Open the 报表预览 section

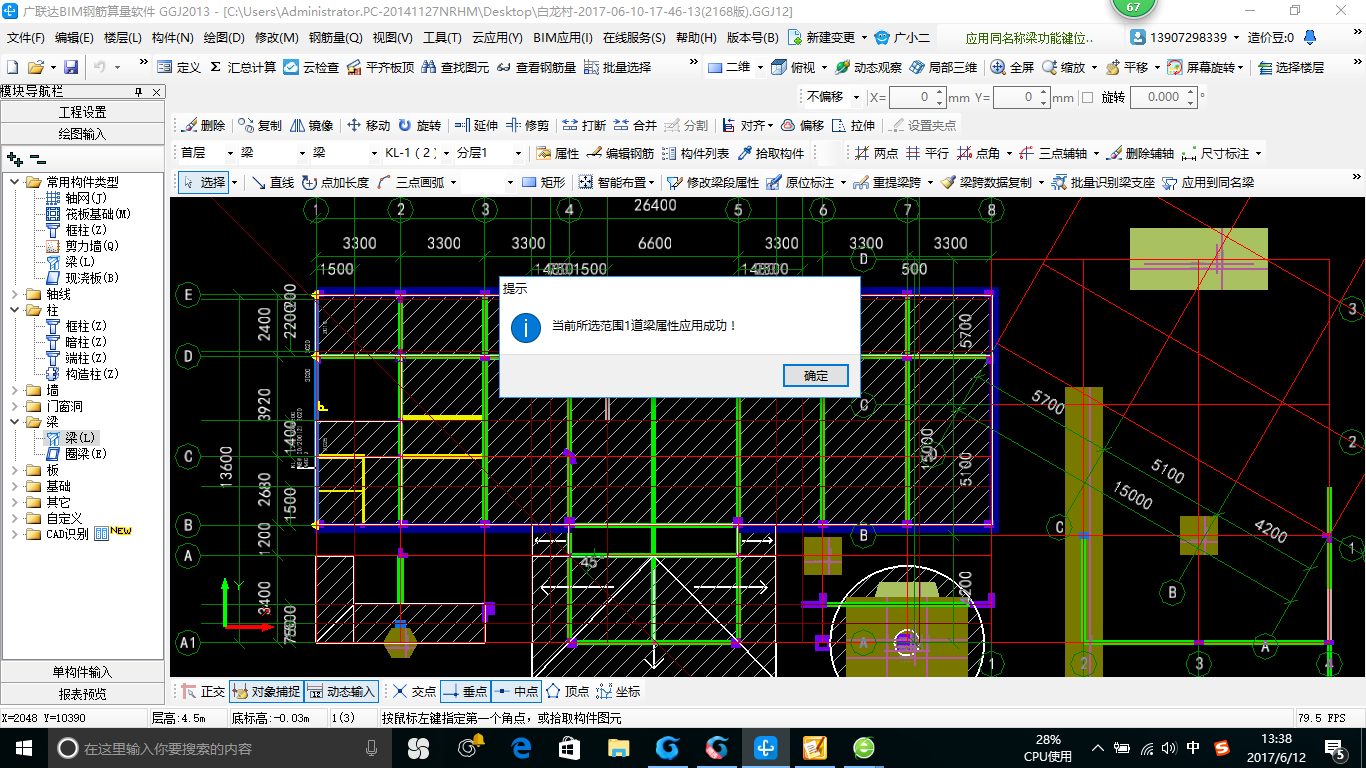[83, 693]
